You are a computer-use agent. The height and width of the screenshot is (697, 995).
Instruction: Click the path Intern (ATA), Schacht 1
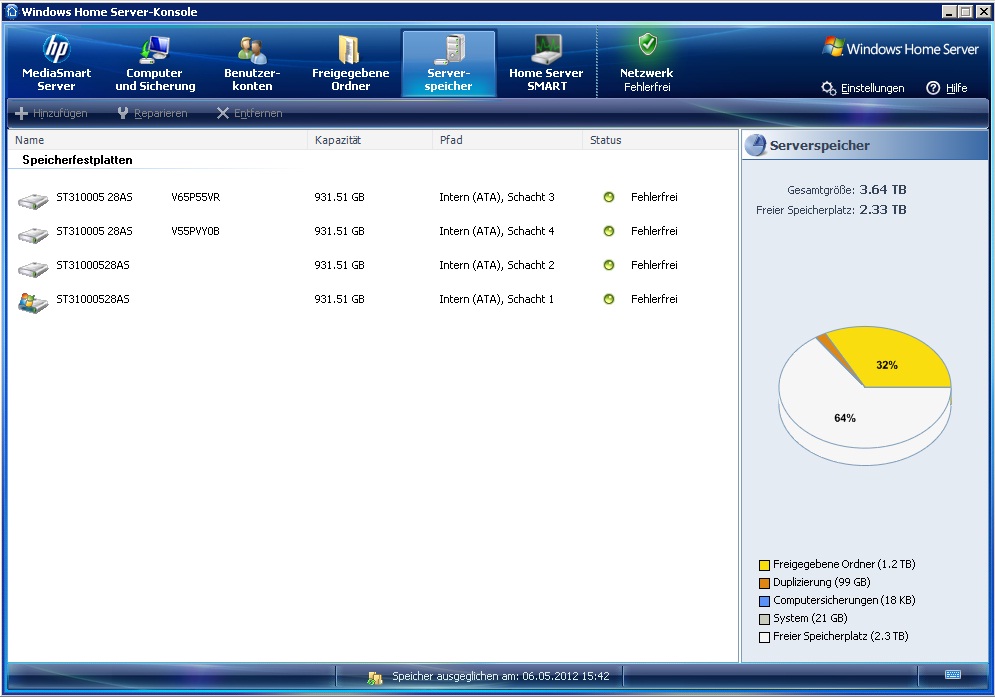(497, 299)
